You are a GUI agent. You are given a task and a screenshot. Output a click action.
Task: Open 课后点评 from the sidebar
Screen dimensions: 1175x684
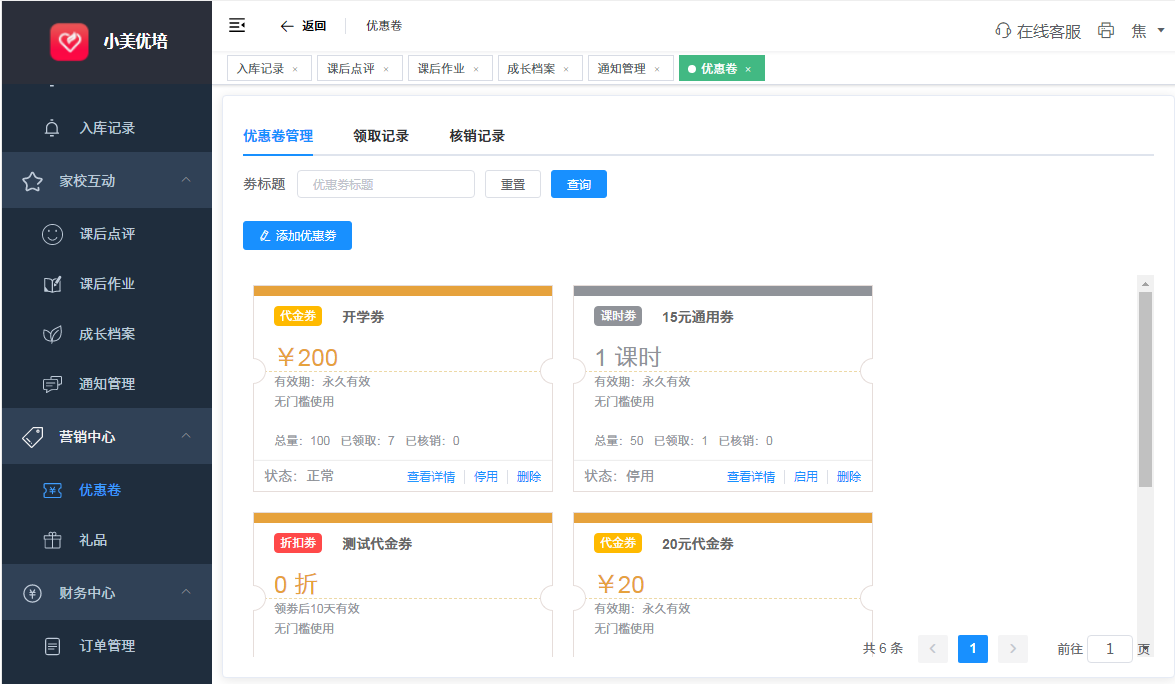(x=107, y=234)
